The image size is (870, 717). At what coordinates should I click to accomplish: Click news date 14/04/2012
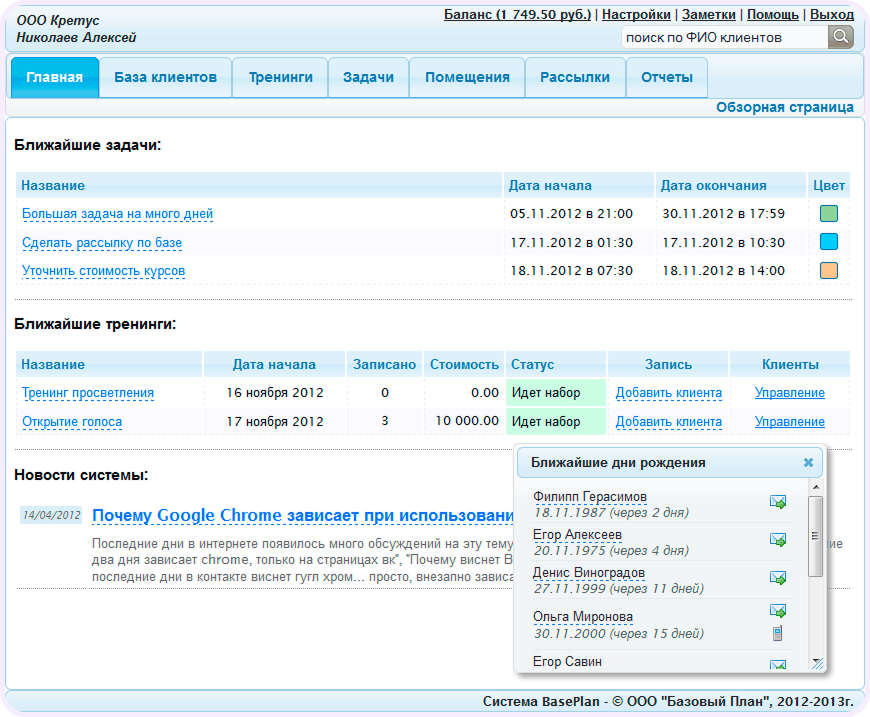[51, 515]
